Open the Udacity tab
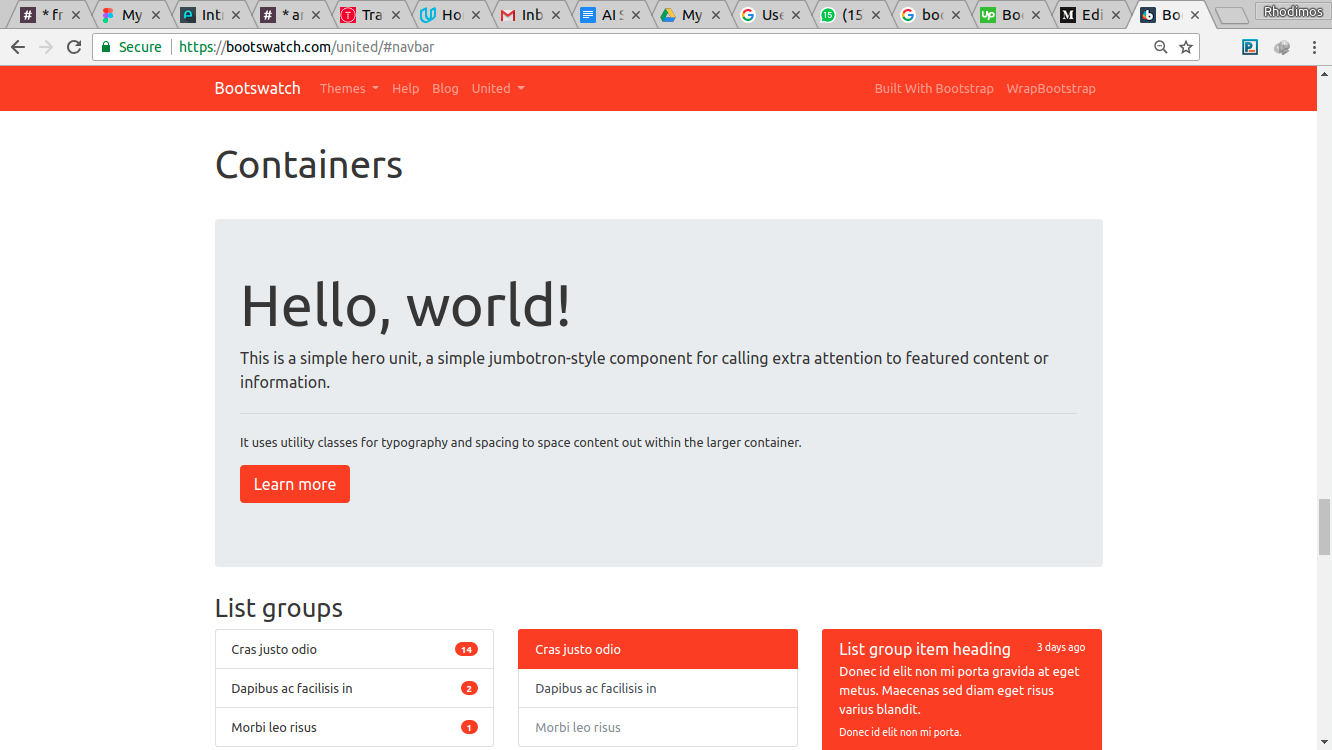1332x750 pixels. tap(448, 14)
